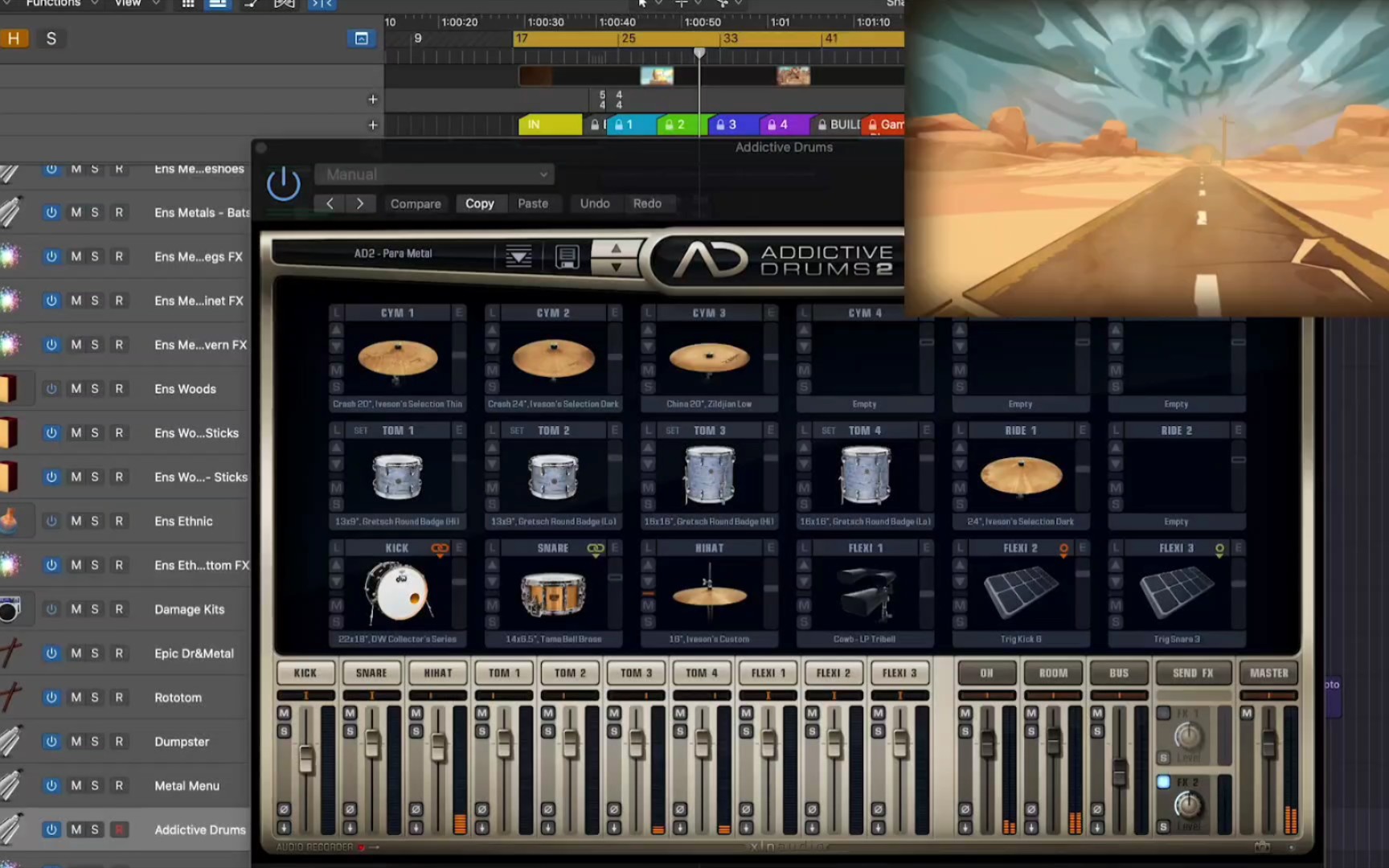The width and height of the screenshot is (1389, 868).
Task: Select the FLEXI 2 trigger pad image
Action: [x=1021, y=592]
